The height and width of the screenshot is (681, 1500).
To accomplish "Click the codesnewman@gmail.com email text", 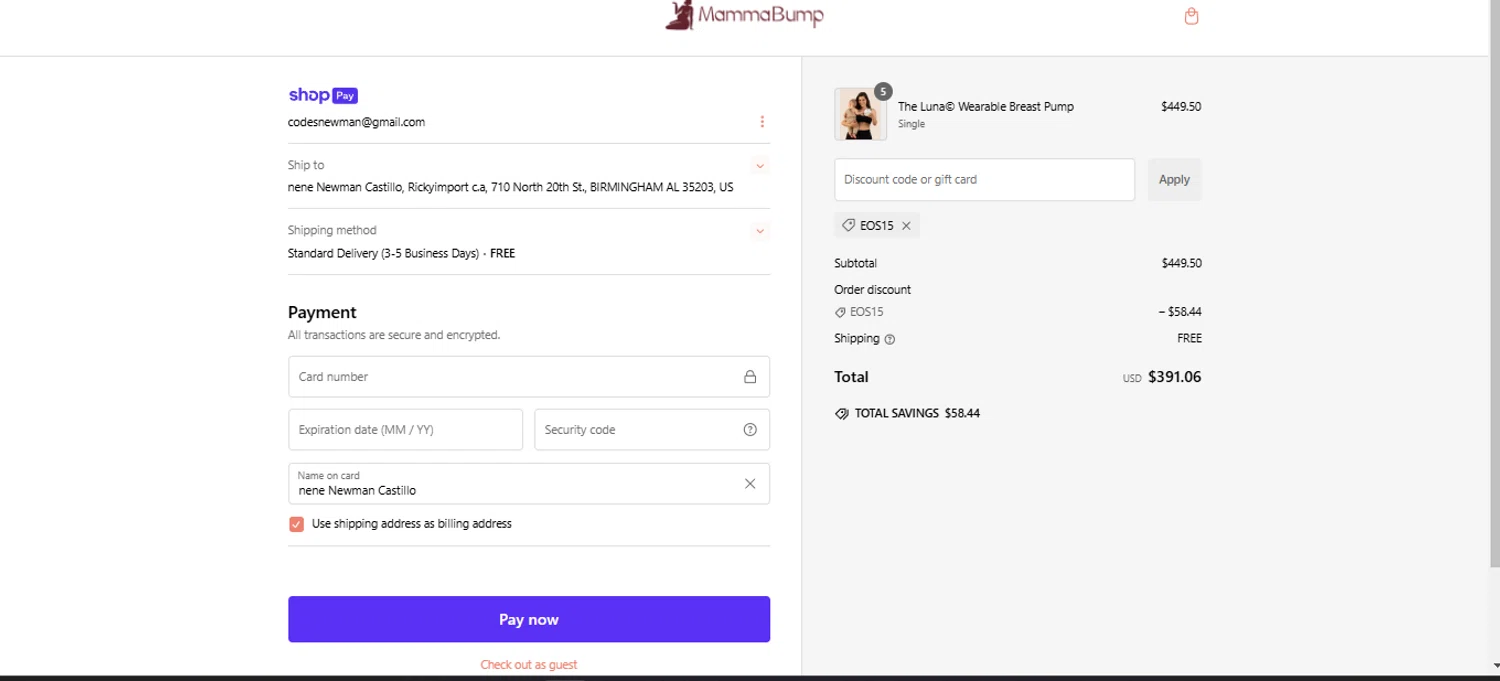I will tap(356, 122).
